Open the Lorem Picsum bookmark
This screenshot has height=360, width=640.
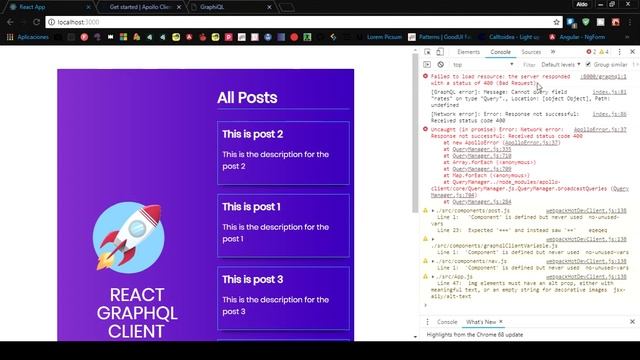[380, 37]
